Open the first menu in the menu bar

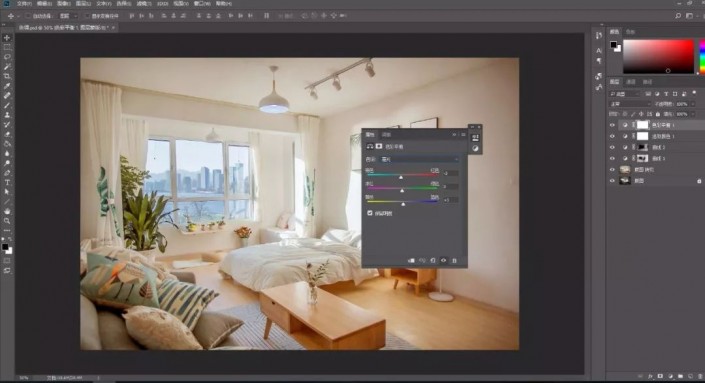coord(24,4)
